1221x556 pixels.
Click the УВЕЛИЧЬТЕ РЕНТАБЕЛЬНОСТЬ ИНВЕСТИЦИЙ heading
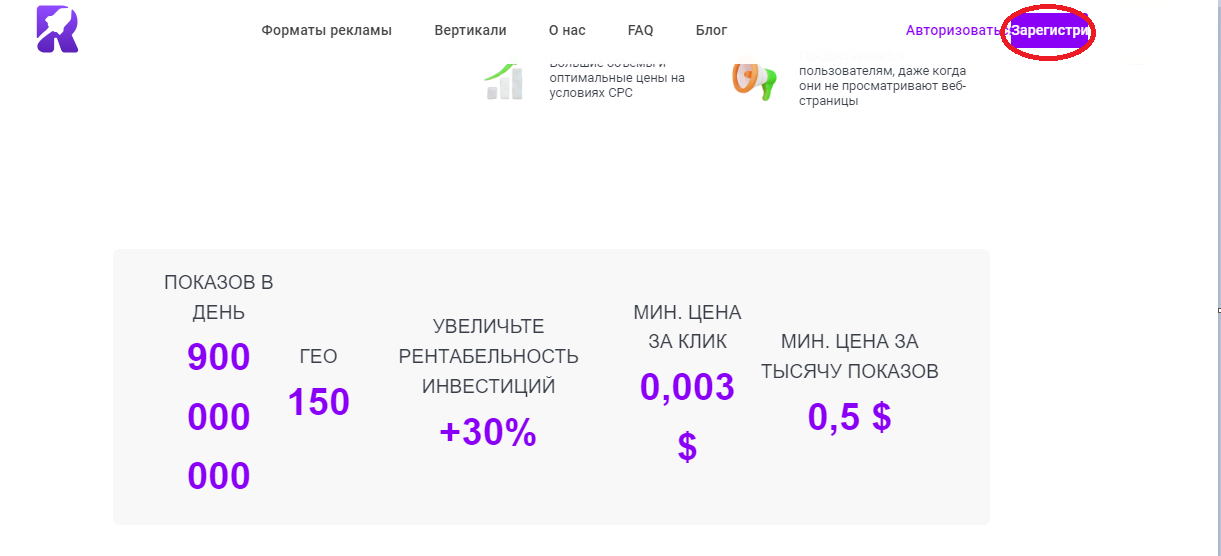pyautogui.click(x=488, y=356)
